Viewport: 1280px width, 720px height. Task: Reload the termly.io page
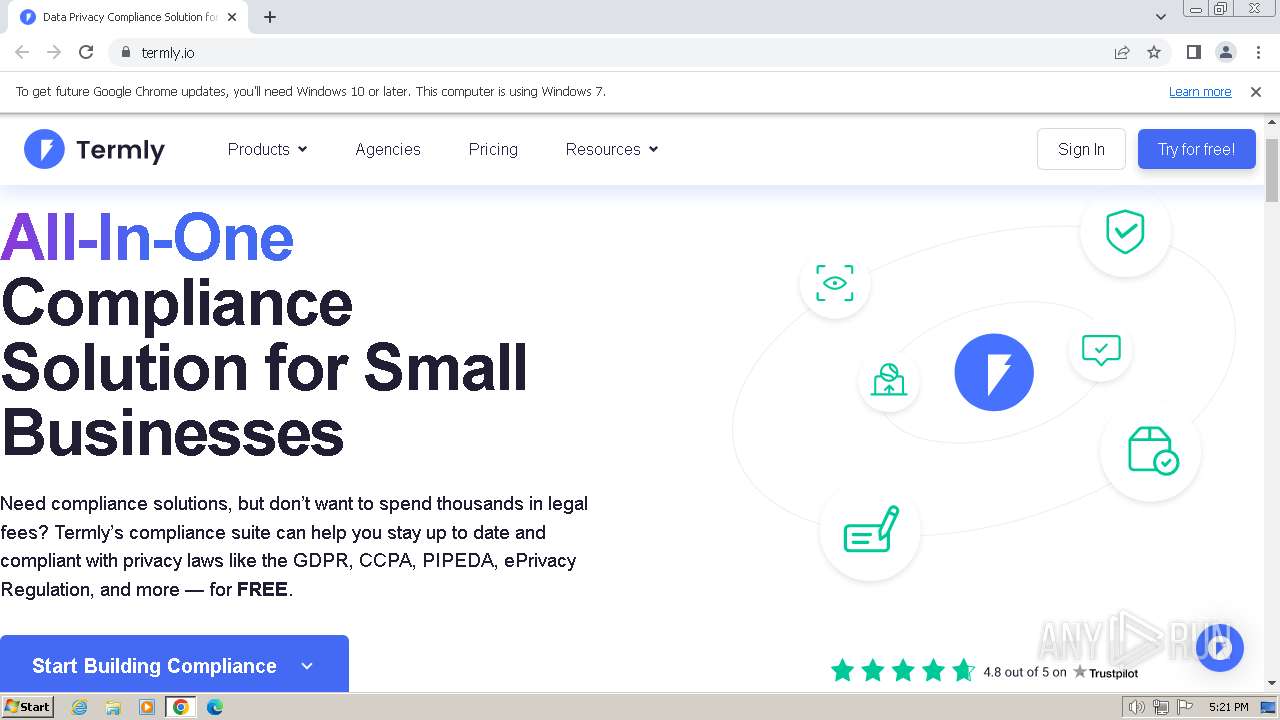[86, 52]
